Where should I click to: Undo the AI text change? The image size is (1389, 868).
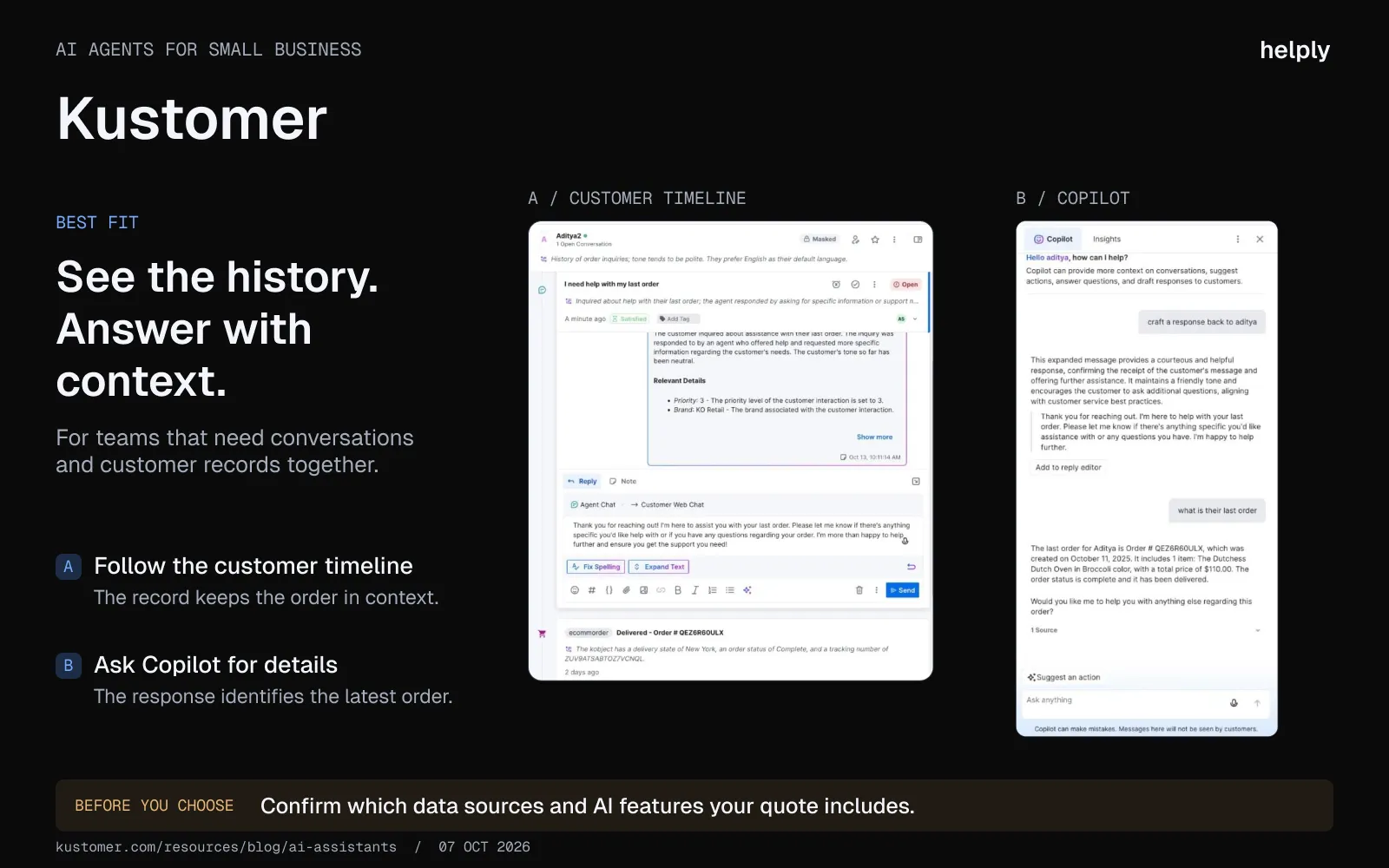click(x=912, y=567)
